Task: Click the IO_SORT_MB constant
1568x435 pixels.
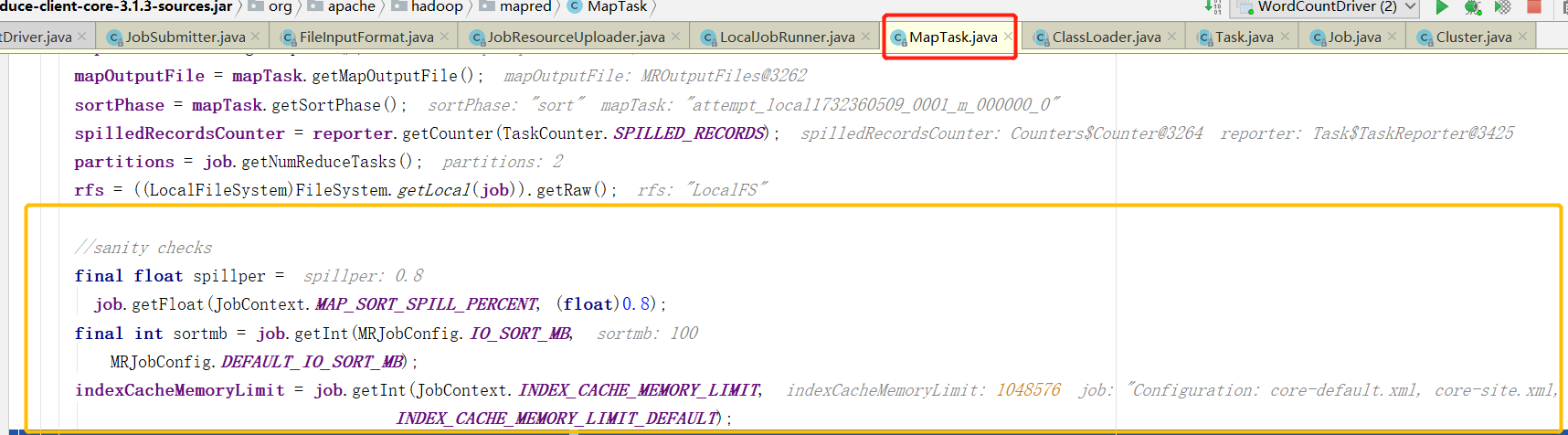Action: click(x=521, y=334)
